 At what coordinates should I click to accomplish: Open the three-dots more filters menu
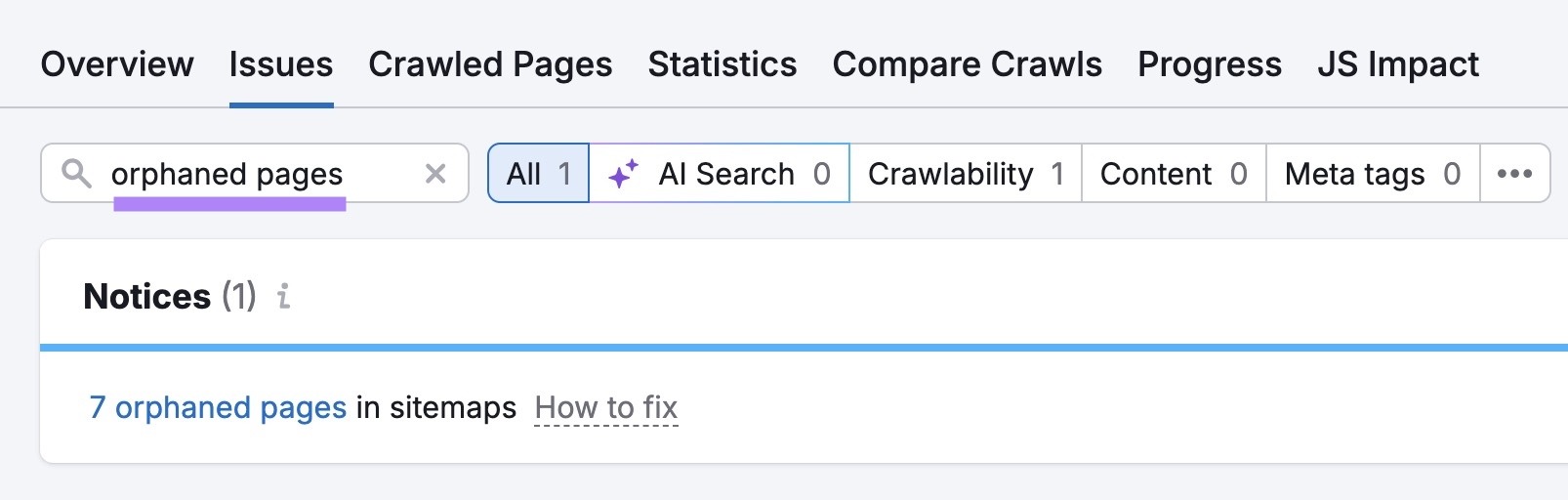[1514, 174]
